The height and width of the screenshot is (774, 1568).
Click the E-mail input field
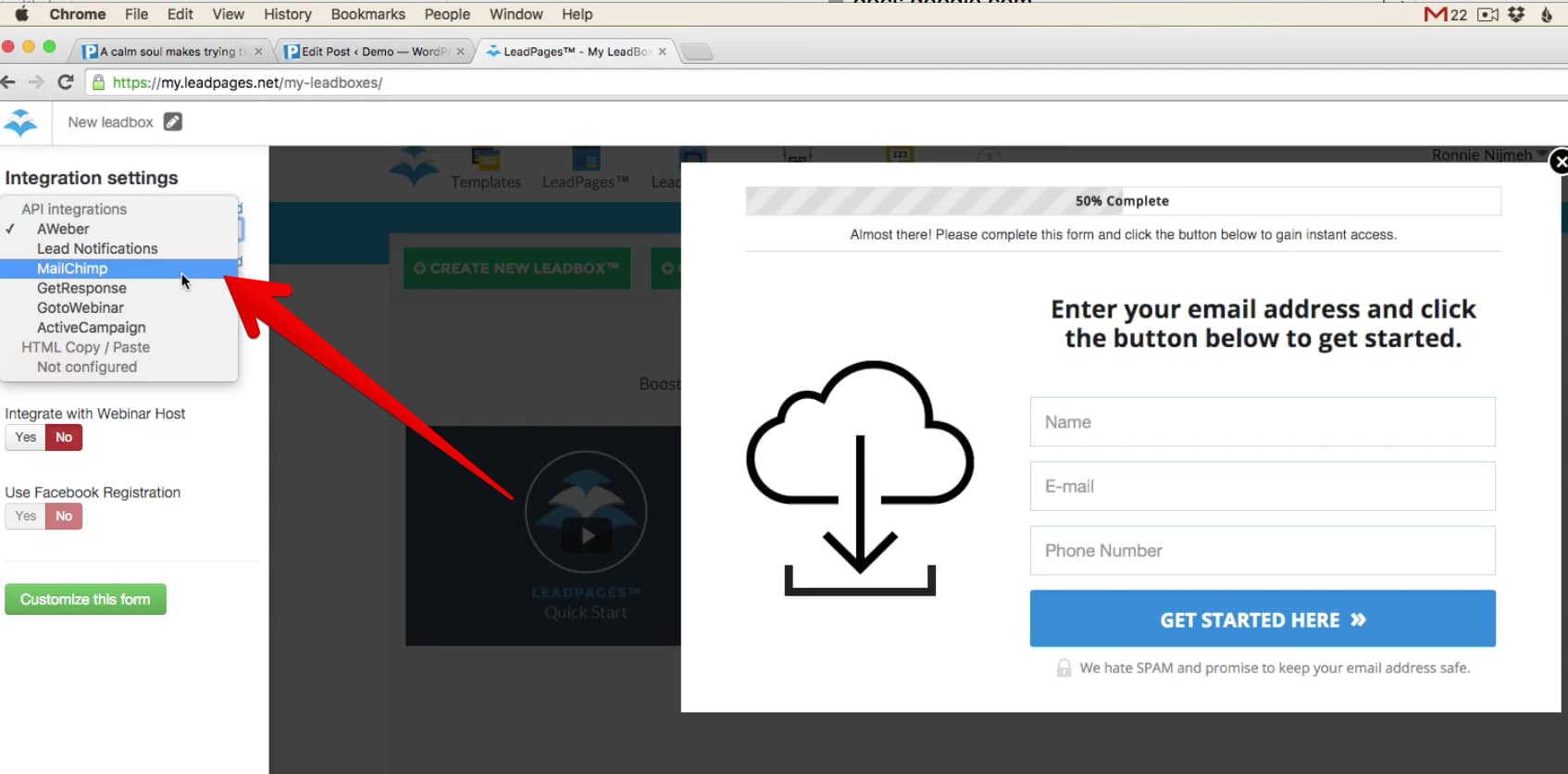coord(1263,486)
